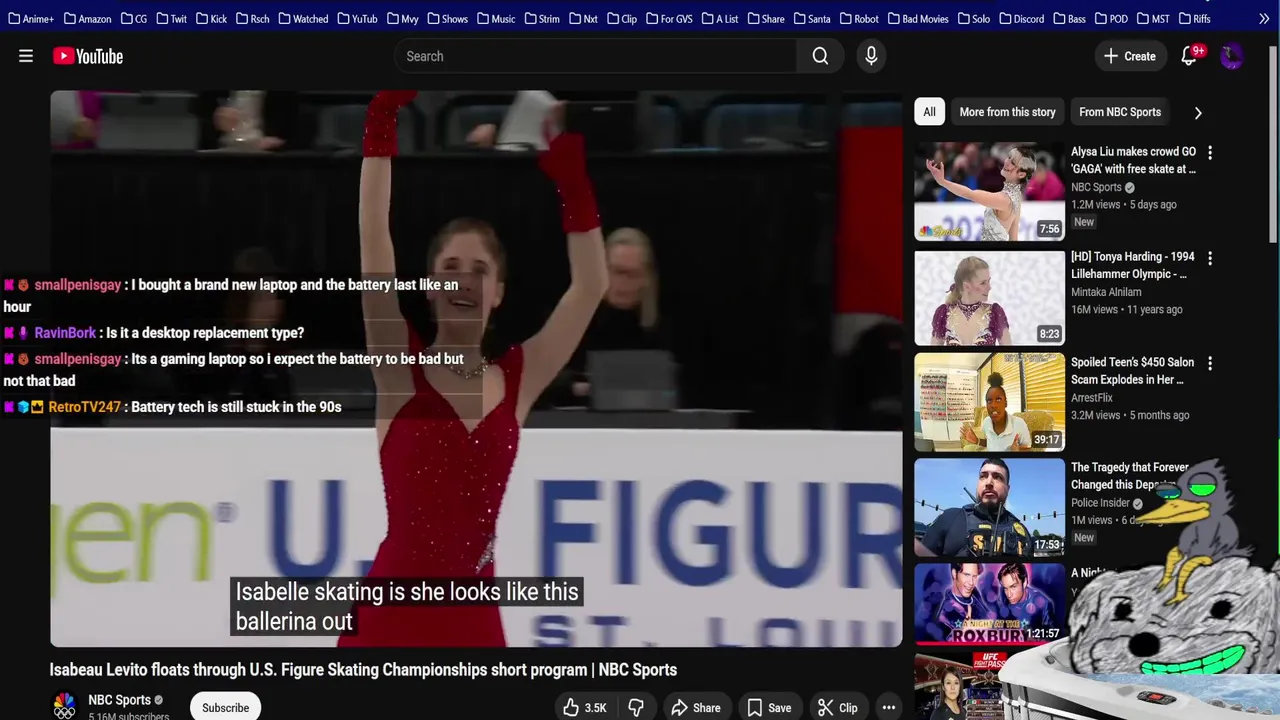1280x720 pixels.
Task: Click the video player to pause
Action: tap(476, 368)
